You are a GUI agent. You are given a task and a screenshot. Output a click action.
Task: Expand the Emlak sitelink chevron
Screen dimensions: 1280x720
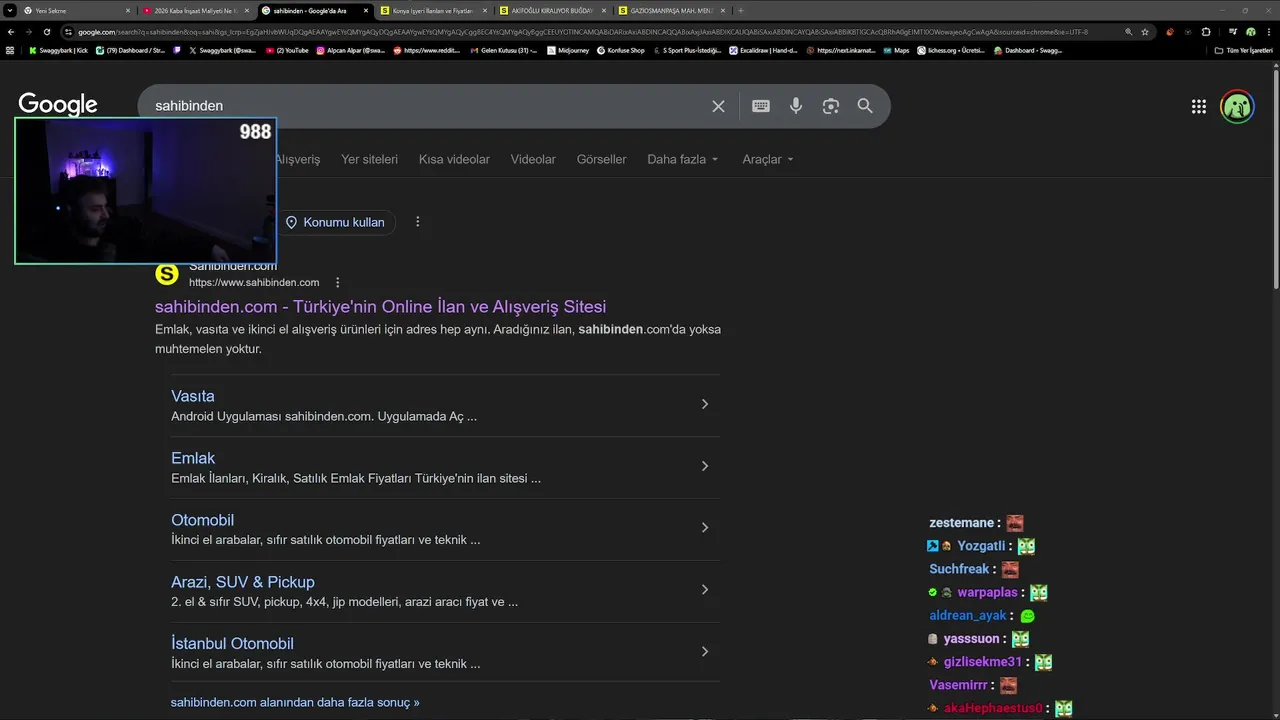[704, 466]
